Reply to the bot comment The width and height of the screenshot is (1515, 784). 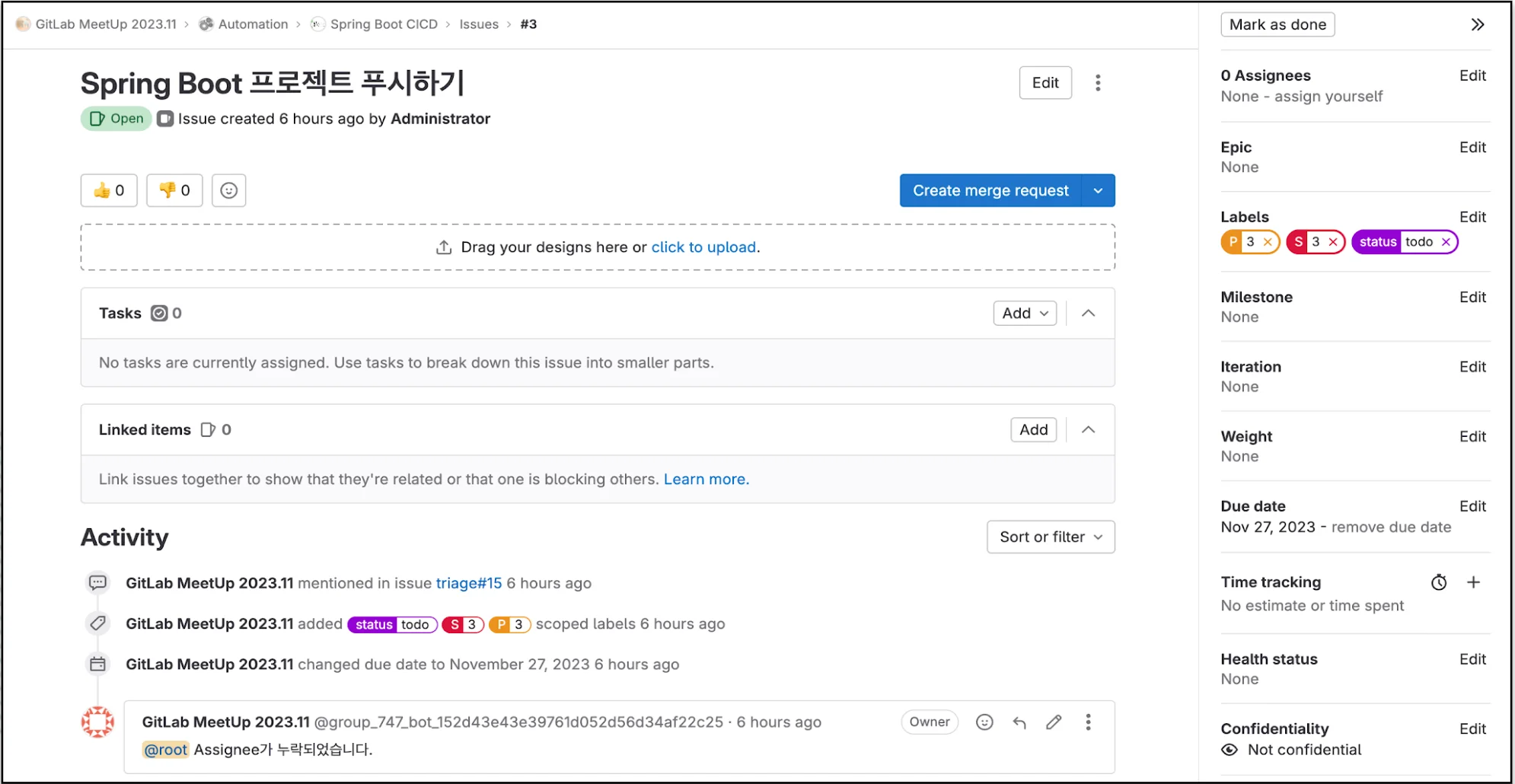point(1019,722)
